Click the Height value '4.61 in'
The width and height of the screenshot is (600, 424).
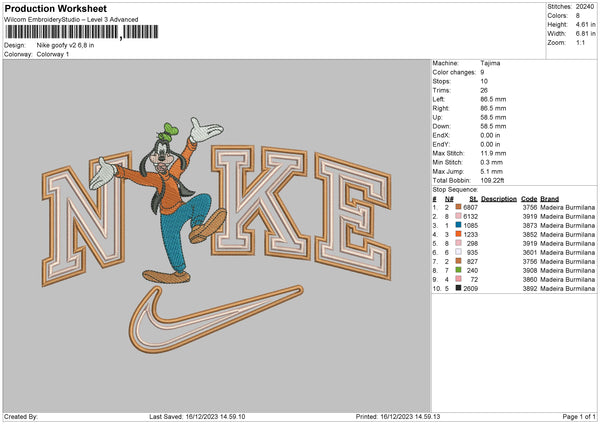(585, 24)
